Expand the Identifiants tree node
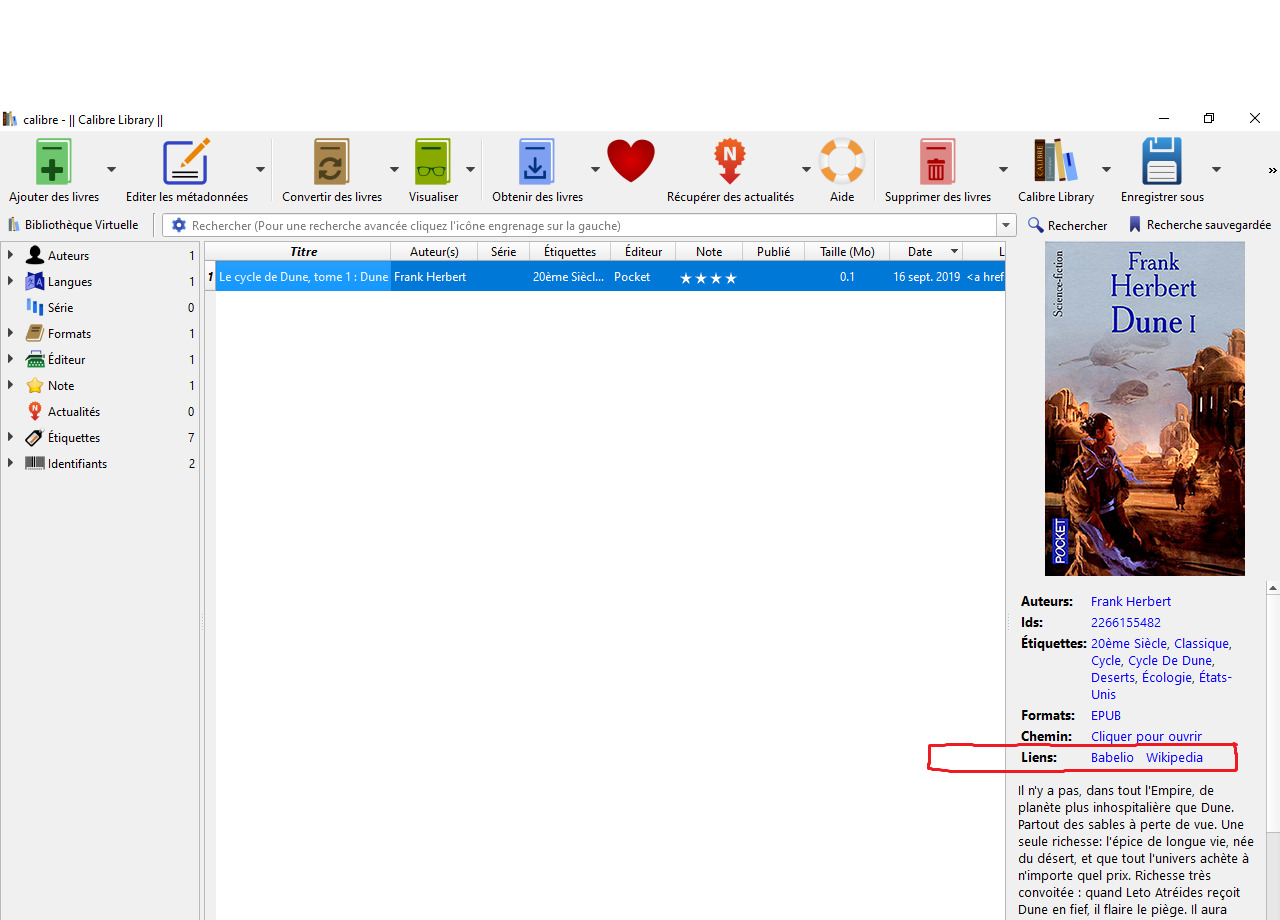Screen dimensions: 1280x920 pyautogui.click(x=11, y=463)
